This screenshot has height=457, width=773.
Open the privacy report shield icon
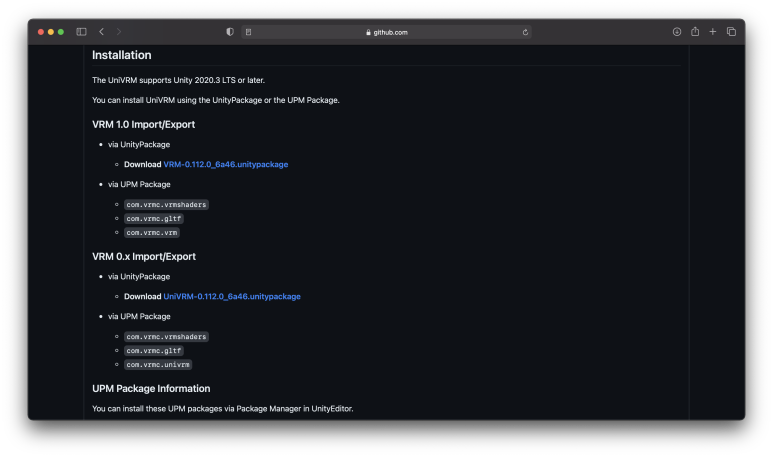[x=230, y=32]
